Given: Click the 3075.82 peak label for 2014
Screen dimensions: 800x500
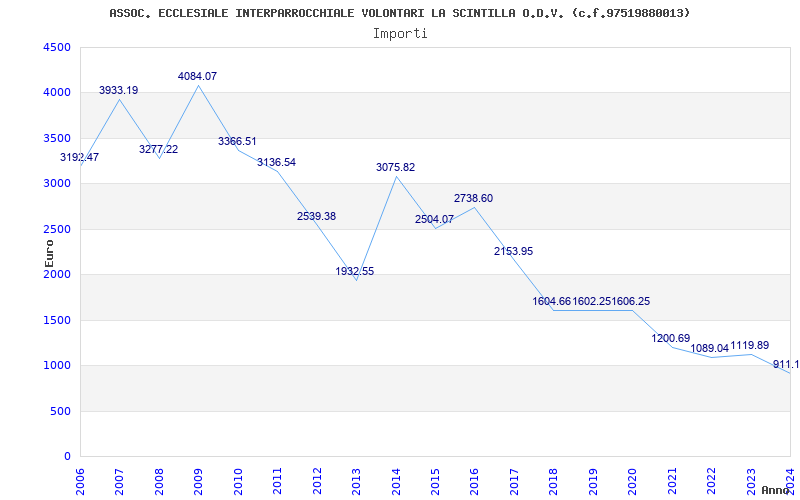Looking at the screenshot, I should click(395, 167).
